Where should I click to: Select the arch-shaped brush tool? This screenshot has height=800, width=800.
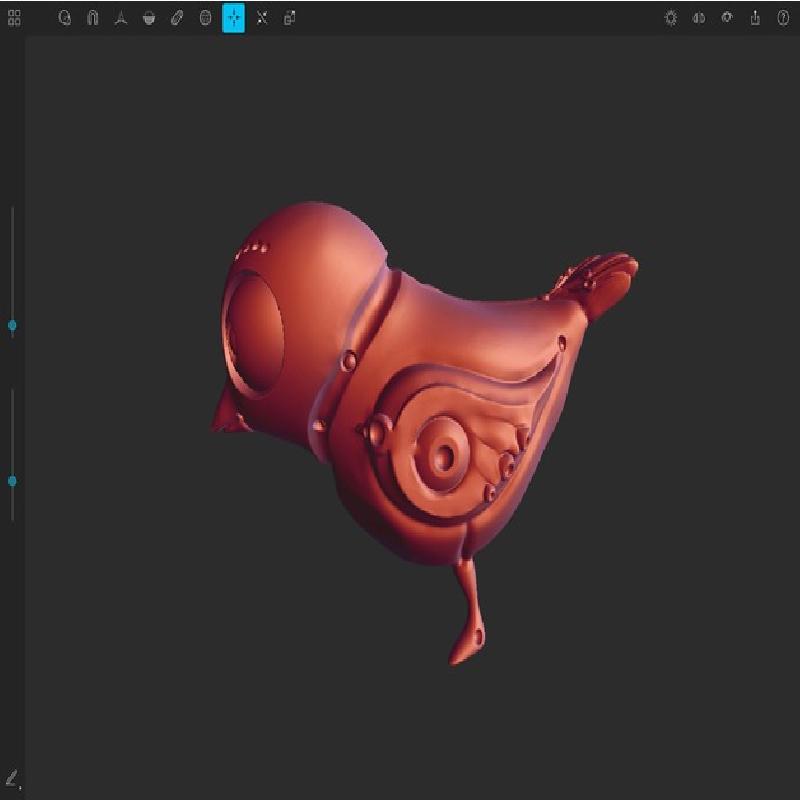(93, 18)
